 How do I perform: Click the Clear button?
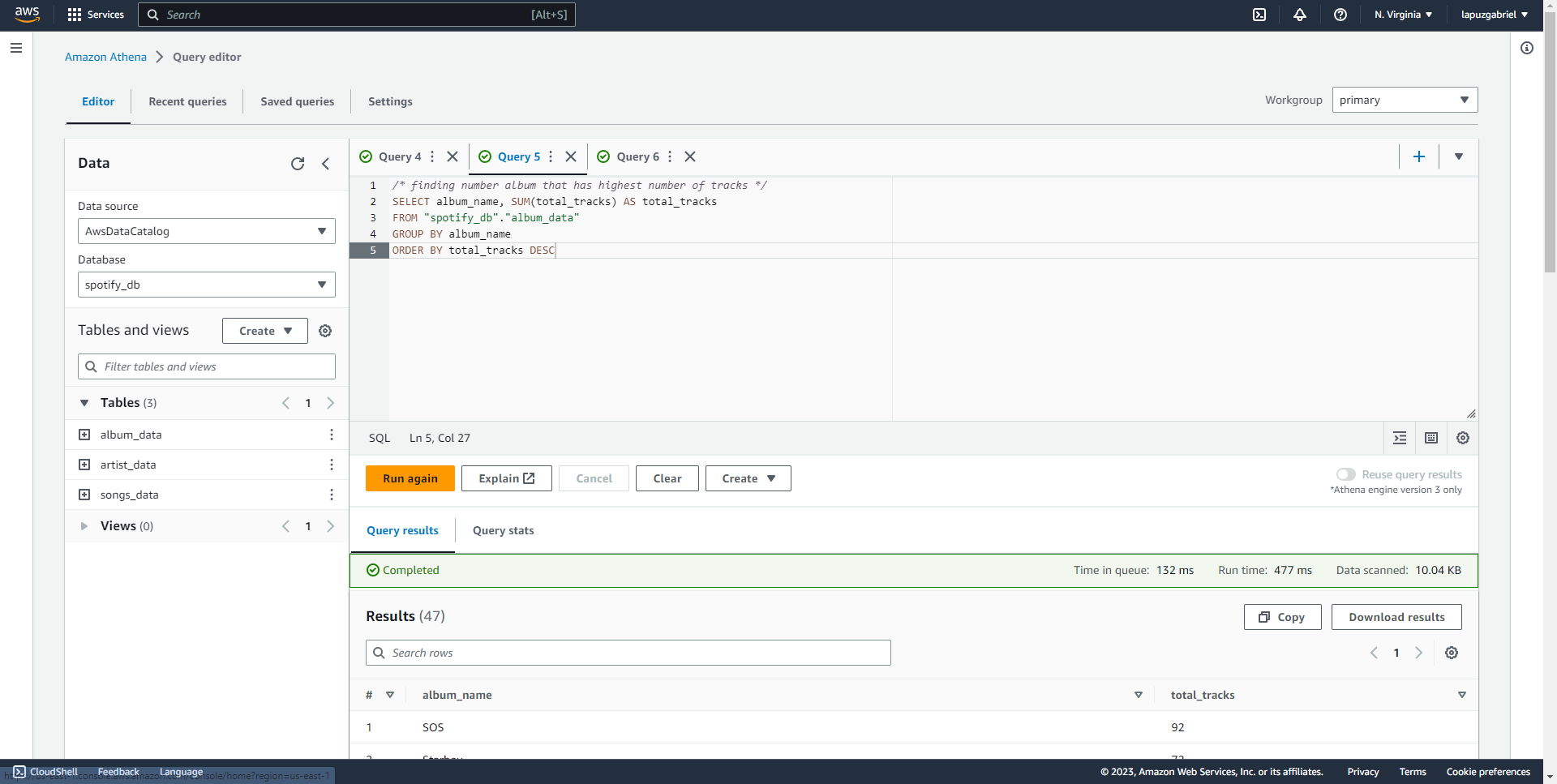tap(667, 478)
